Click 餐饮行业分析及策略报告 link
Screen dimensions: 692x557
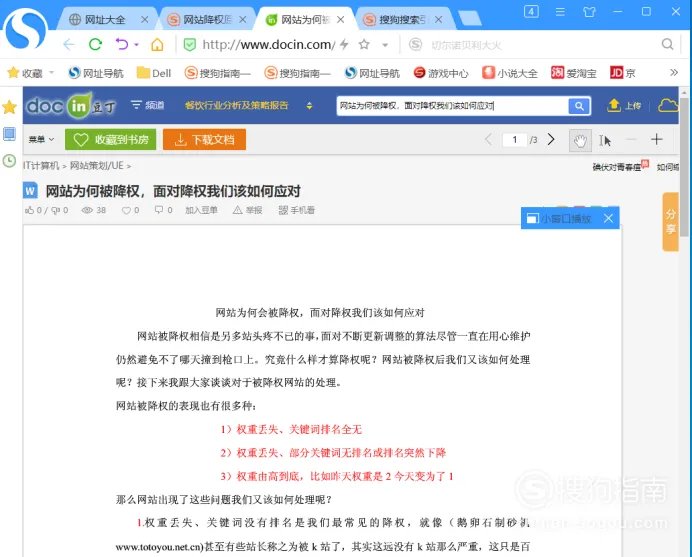(x=236, y=105)
